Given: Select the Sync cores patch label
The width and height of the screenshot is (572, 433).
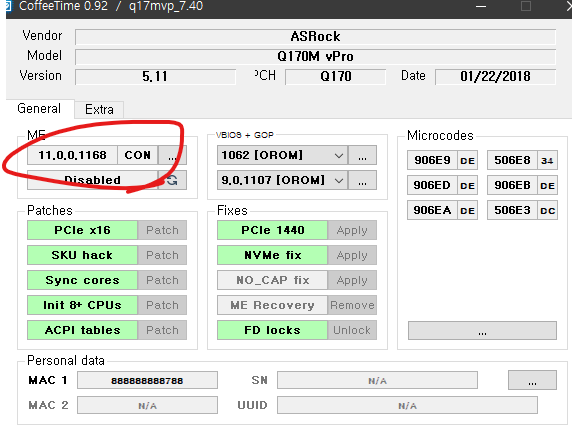Looking at the screenshot, I should coord(82,280).
